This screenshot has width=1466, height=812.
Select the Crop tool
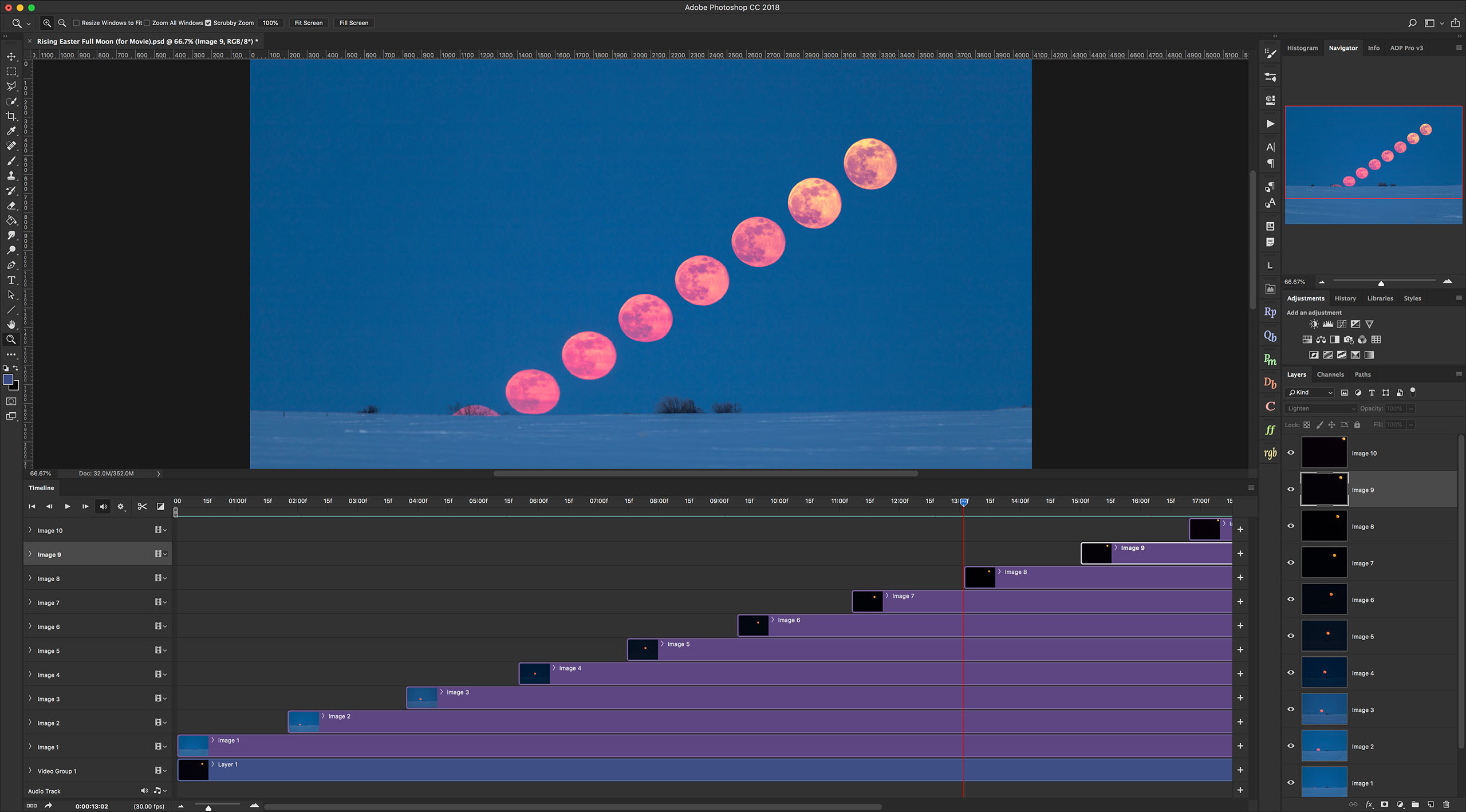click(11, 116)
